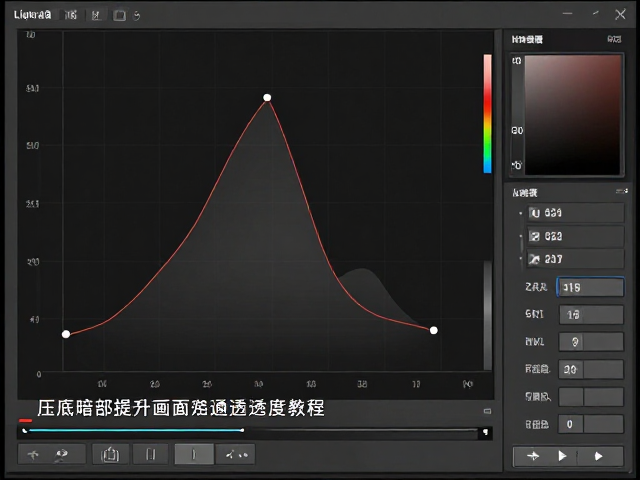Image resolution: width=640 pixels, height=480 pixels.
Task: Click the highlighted vertical-bar button in bottom toolbar
Action: click(x=194, y=454)
